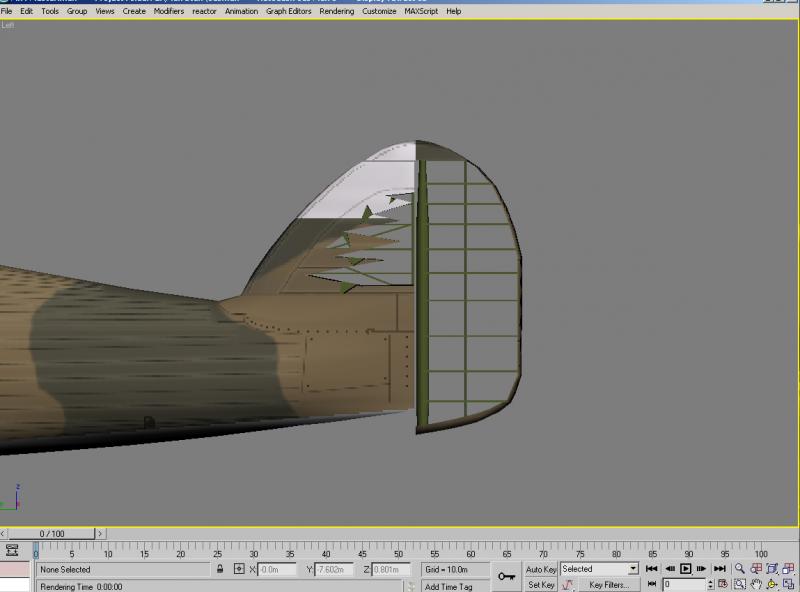Toggle Set Key mode

[541, 585]
